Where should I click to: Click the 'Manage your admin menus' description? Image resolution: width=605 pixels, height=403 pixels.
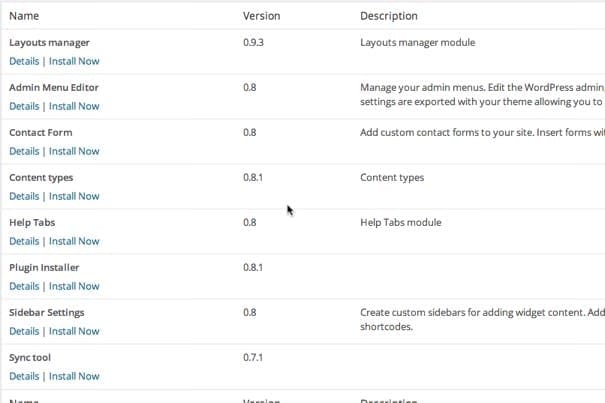coord(482,95)
